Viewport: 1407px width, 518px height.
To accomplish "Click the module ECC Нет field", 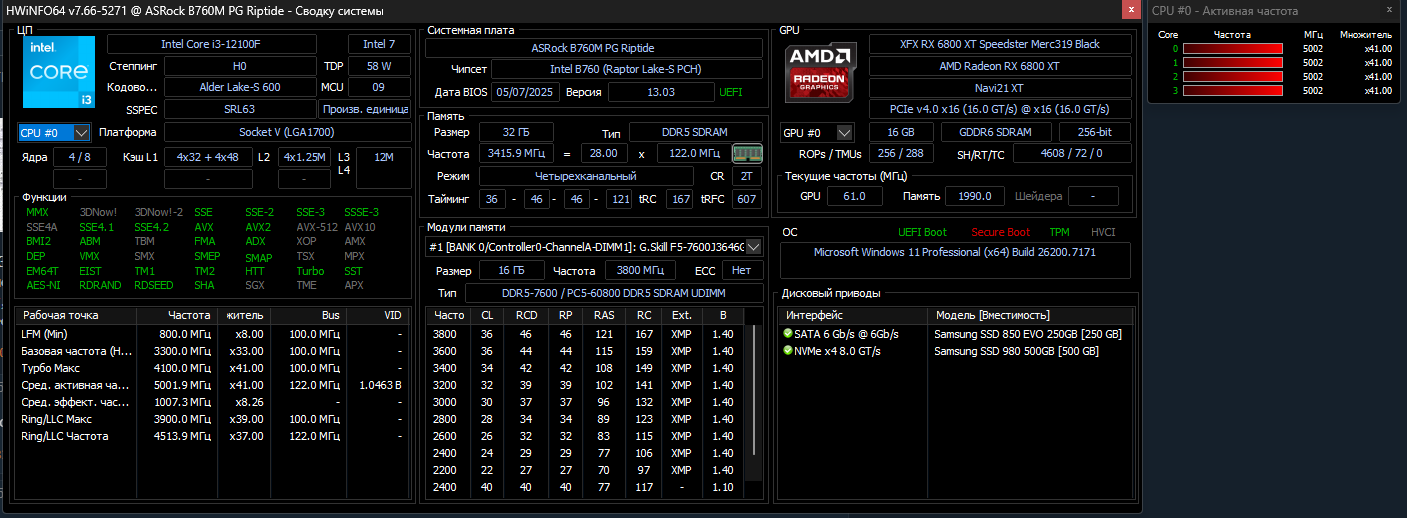I will [x=742, y=270].
